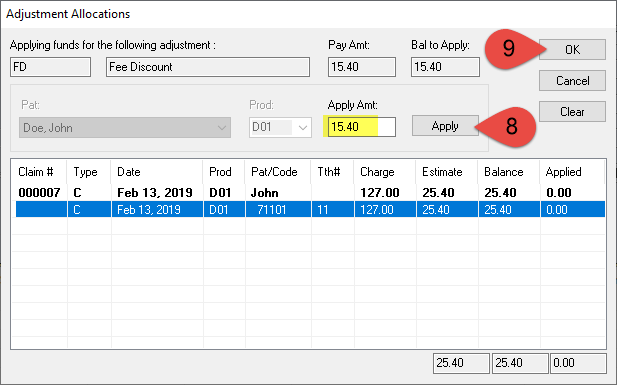Click bold charge 127.00 in claim row
This screenshot has width=617, height=385.
[380, 193]
